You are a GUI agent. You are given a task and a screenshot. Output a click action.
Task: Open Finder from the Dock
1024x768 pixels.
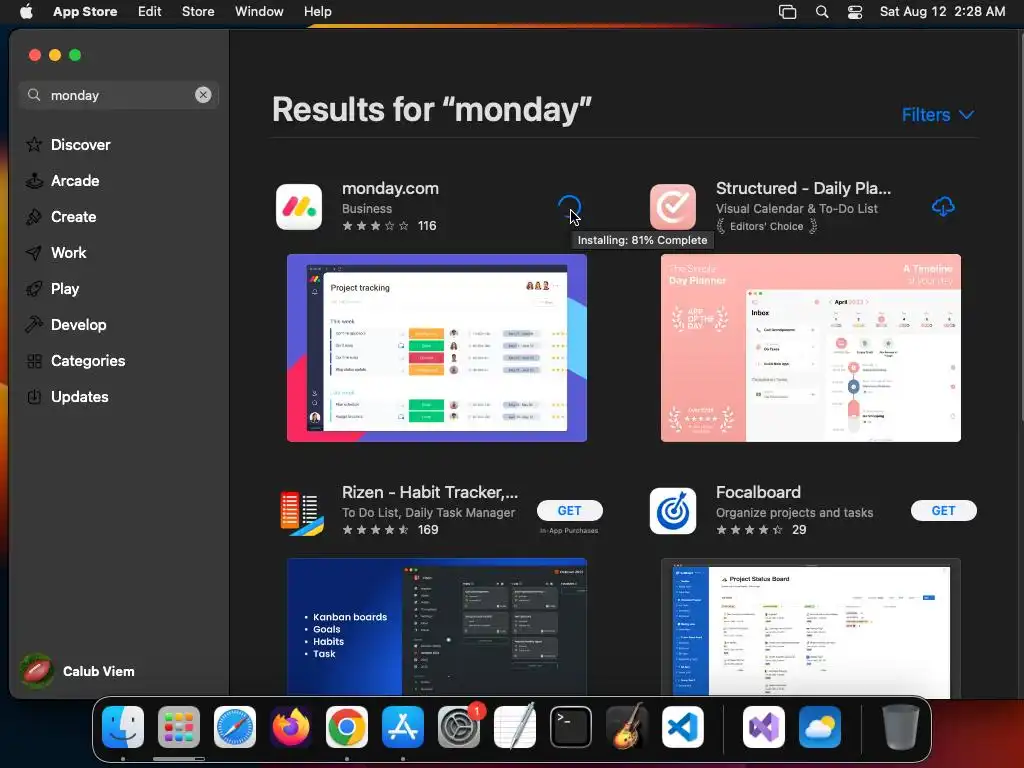coord(123,727)
